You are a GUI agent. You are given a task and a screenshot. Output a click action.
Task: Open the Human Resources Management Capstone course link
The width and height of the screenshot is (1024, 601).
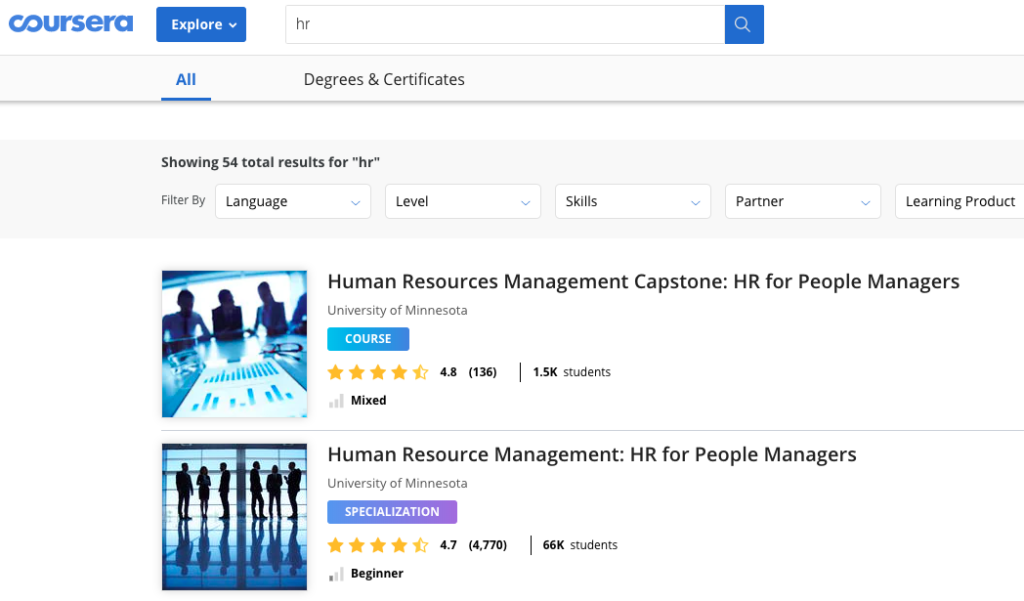643,281
